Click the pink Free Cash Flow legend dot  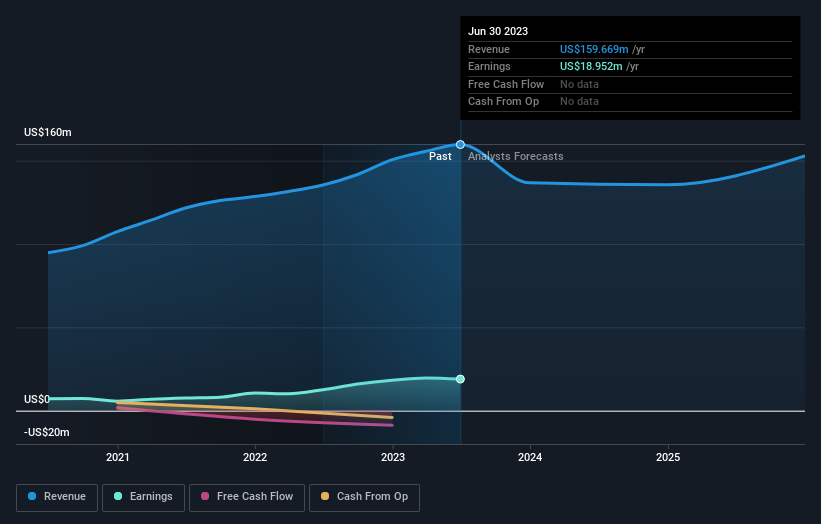pos(205,496)
